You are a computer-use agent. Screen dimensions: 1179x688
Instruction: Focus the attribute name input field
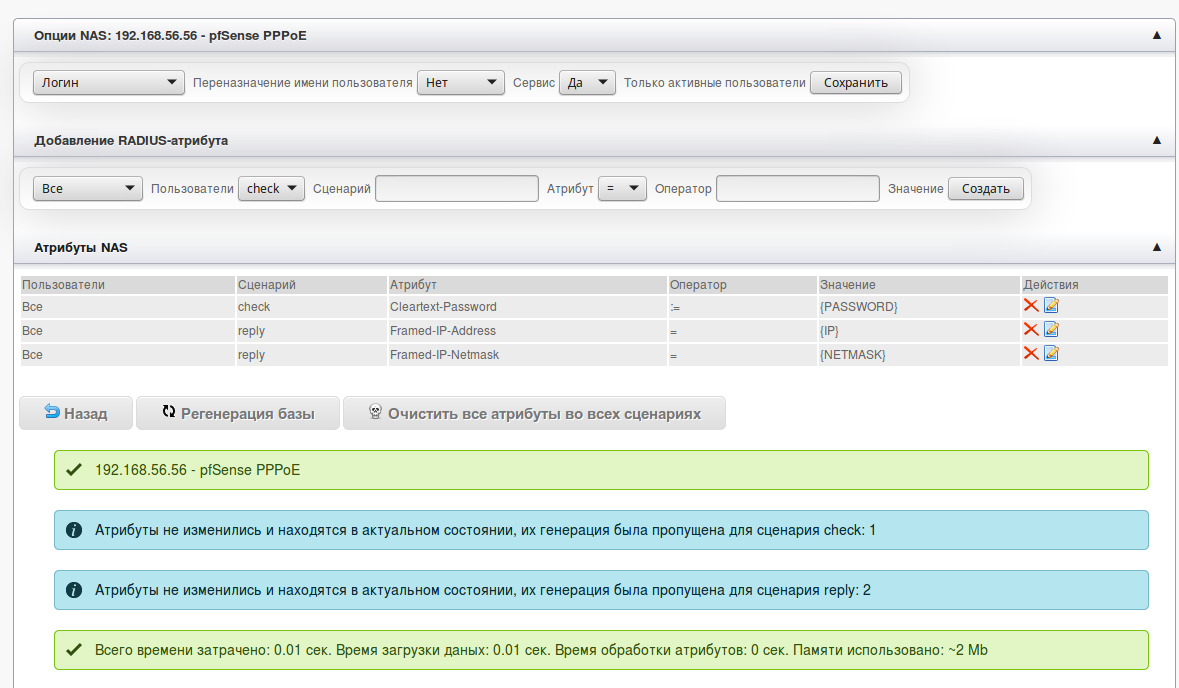click(457, 189)
